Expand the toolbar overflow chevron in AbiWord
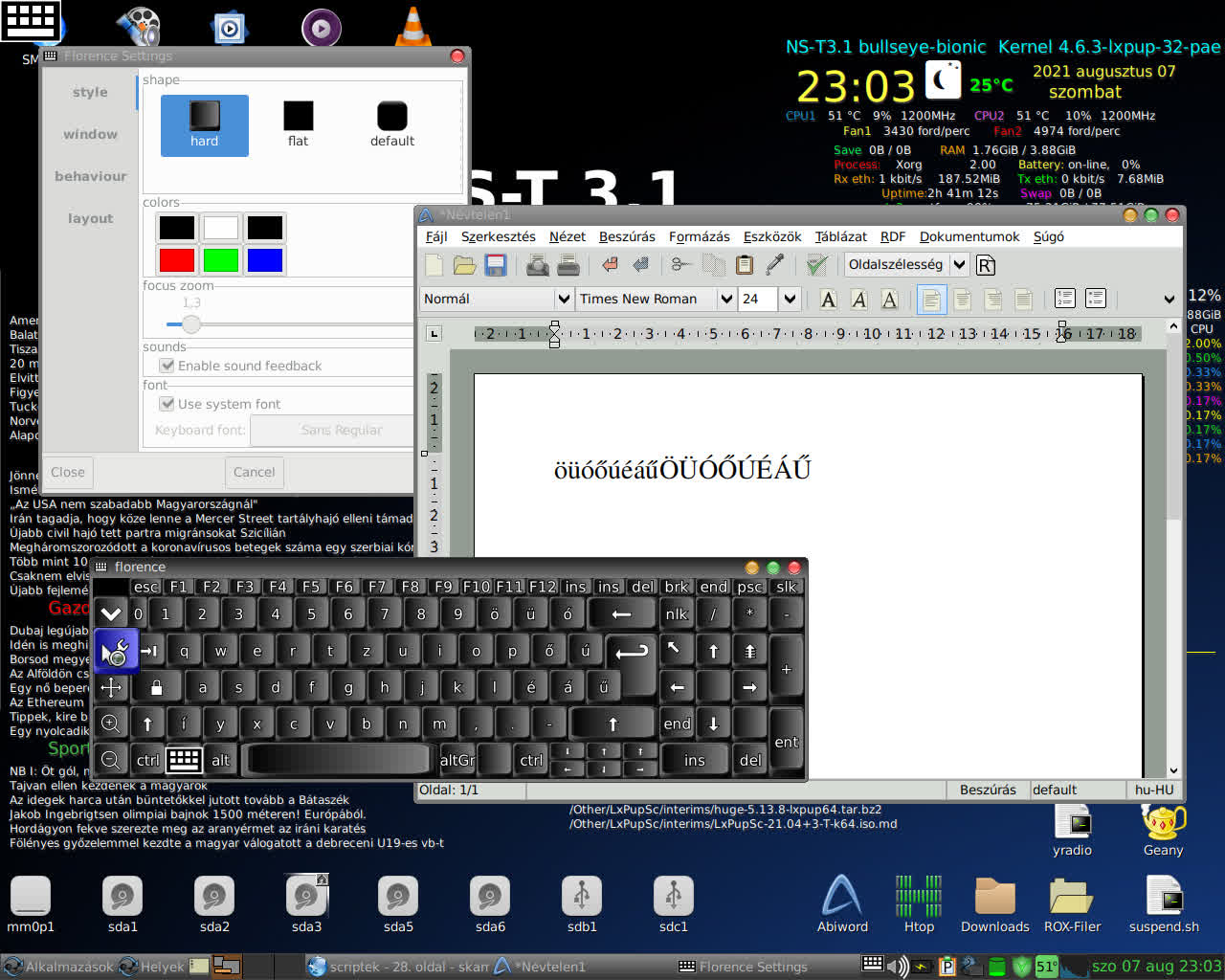This screenshot has height=980, width=1225. point(1169,300)
